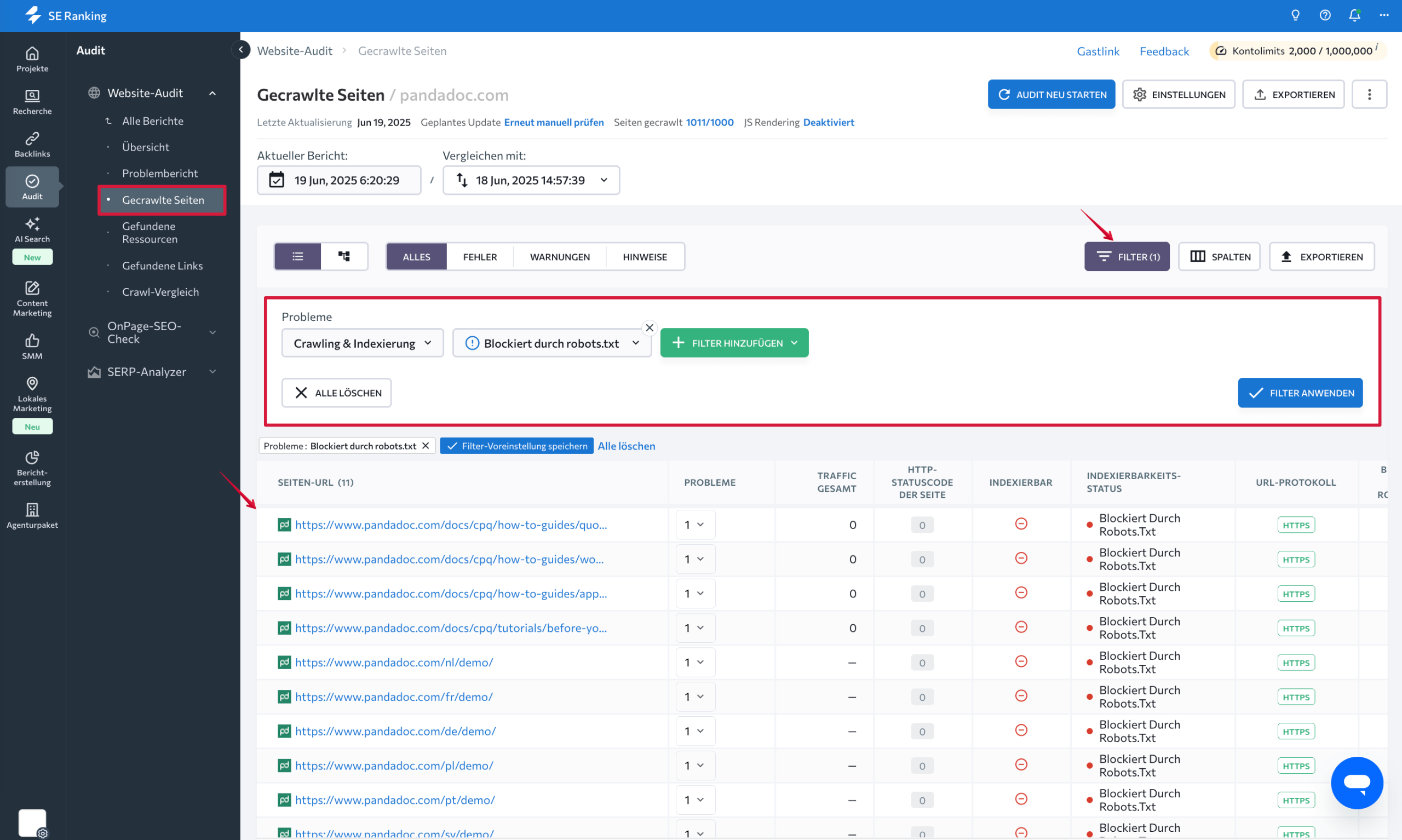Expand problems count for nl/demo row
Image resolution: width=1402 pixels, height=840 pixels.
tap(695, 662)
